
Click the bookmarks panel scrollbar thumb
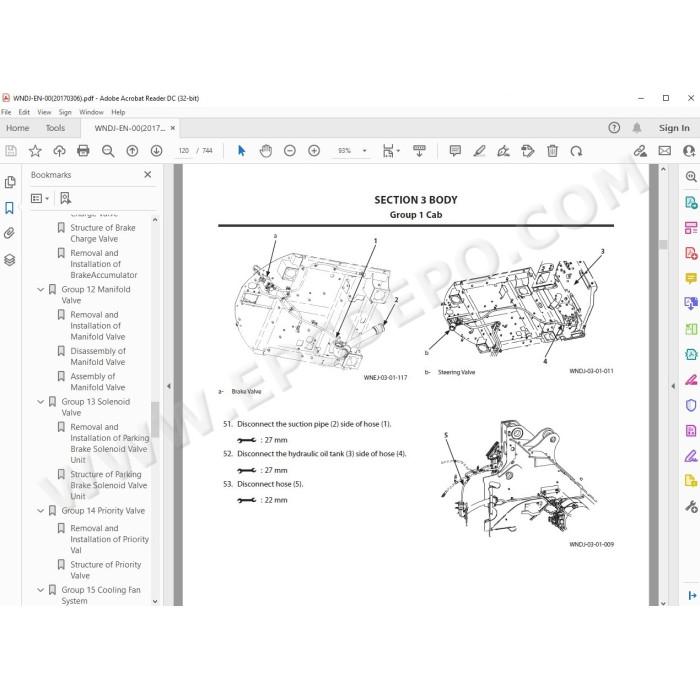click(155, 420)
